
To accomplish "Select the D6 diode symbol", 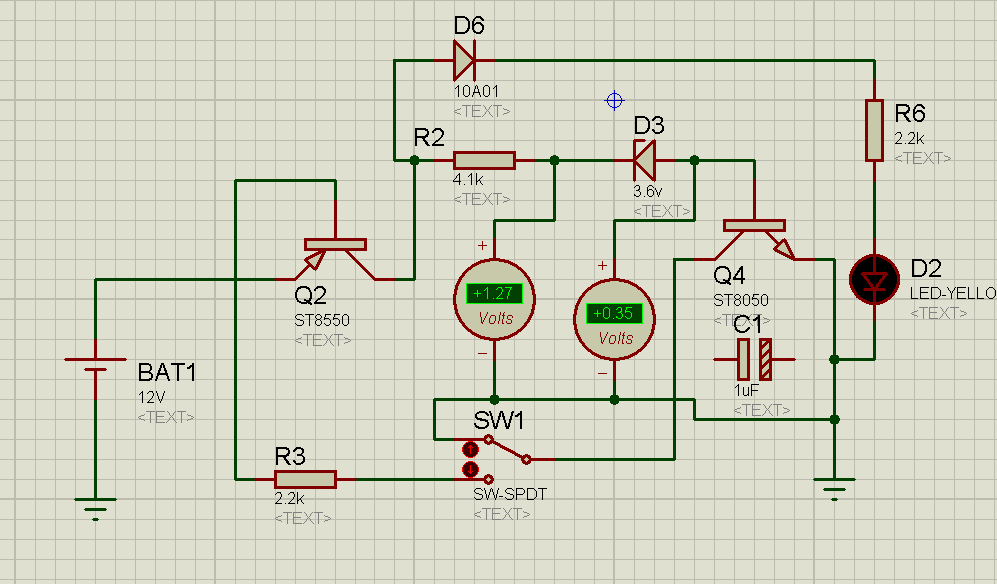I will tap(464, 60).
